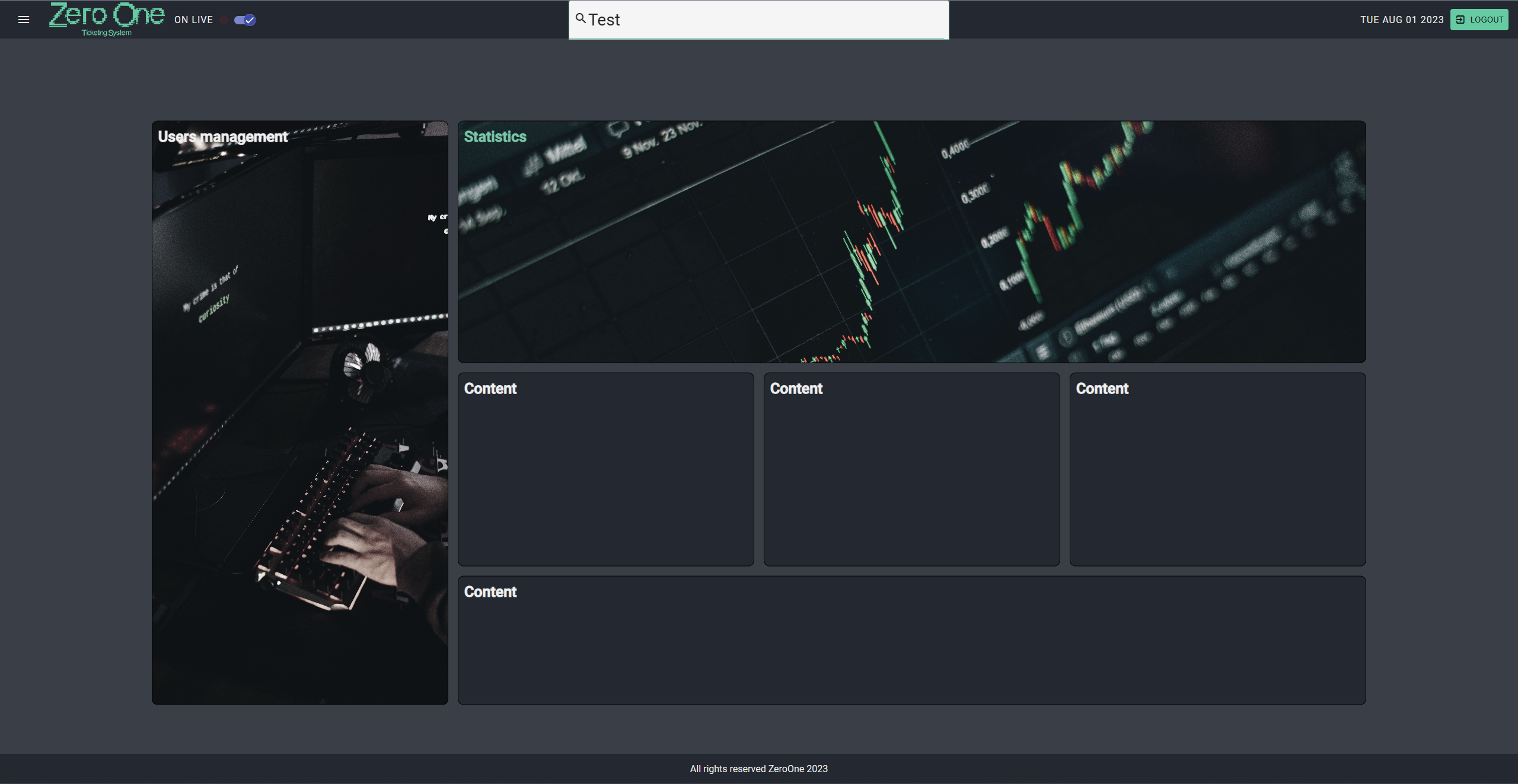Click the search magnifier icon
1518x784 pixels.
click(581, 19)
